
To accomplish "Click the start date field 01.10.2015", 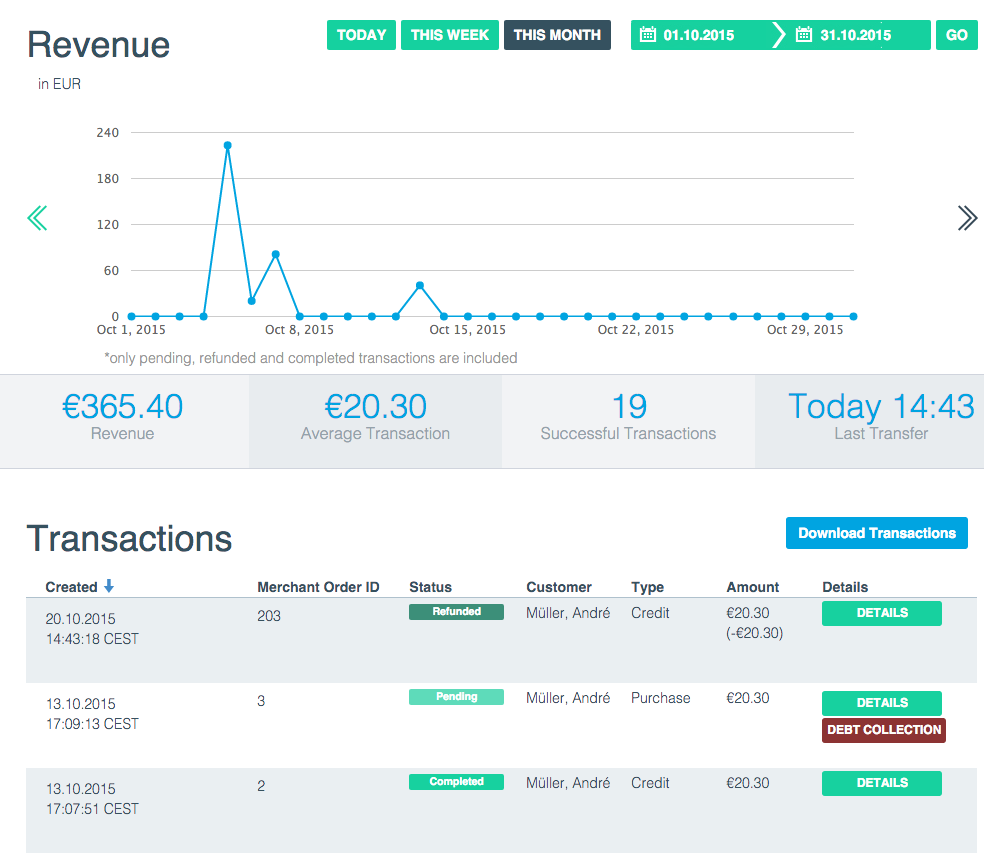I will (x=699, y=35).
